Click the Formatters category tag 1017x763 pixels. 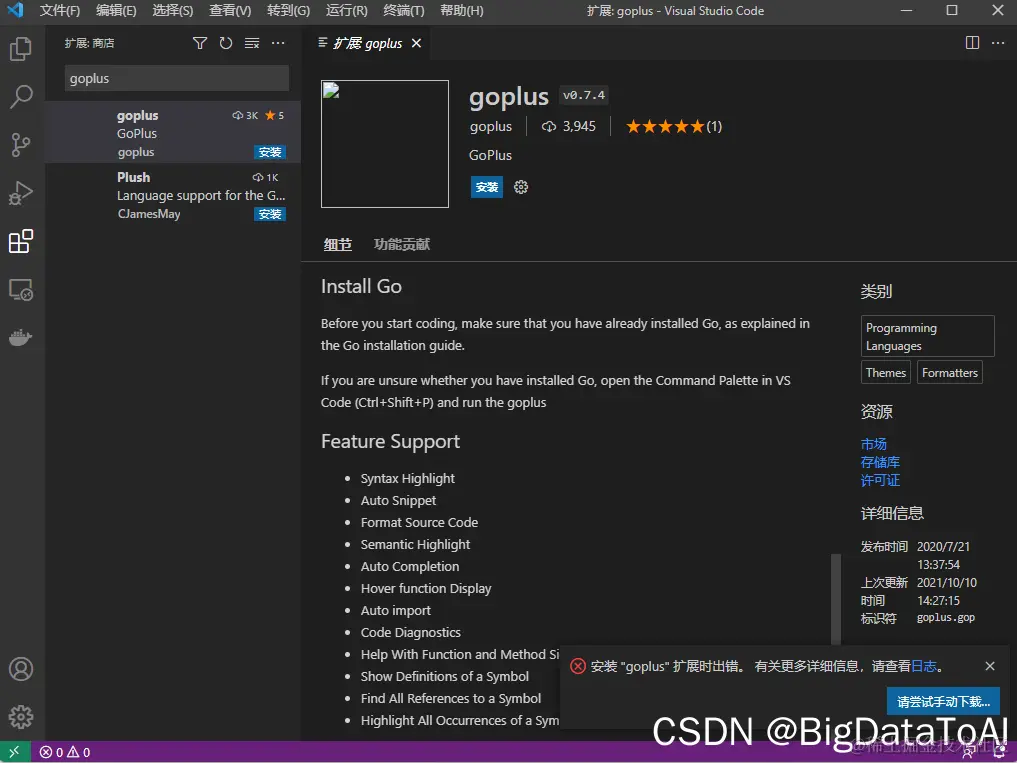point(950,372)
